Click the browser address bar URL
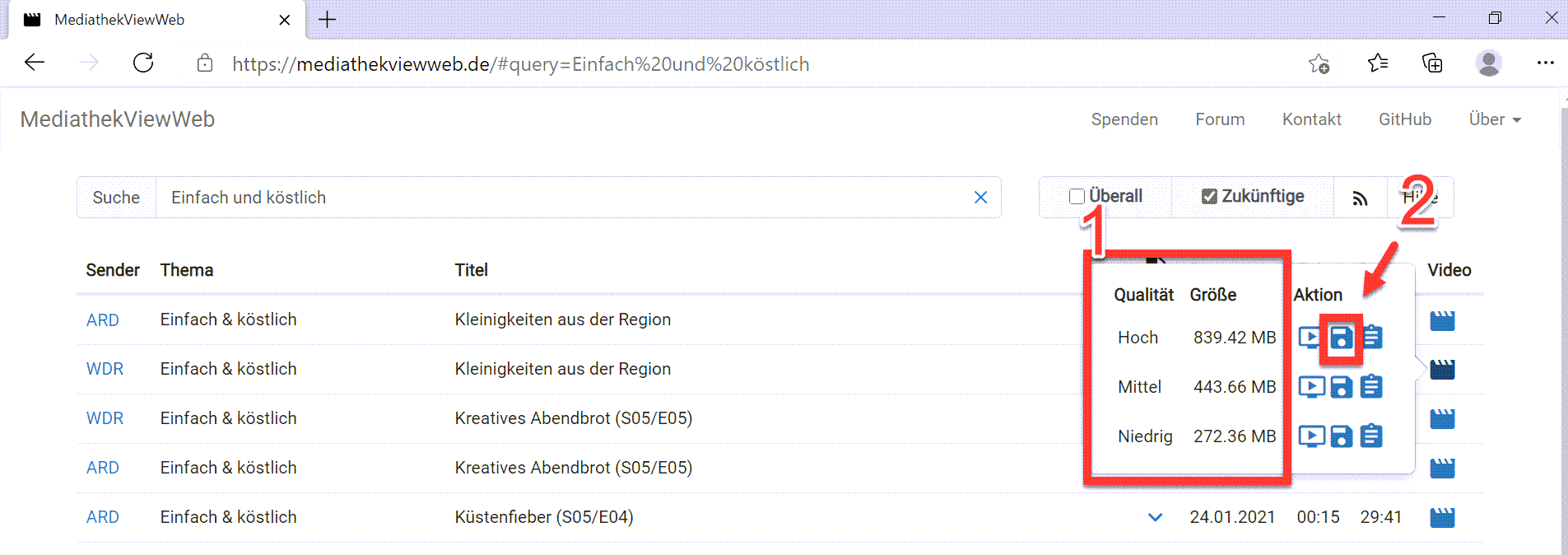1568x555 pixels. point(520,64)
